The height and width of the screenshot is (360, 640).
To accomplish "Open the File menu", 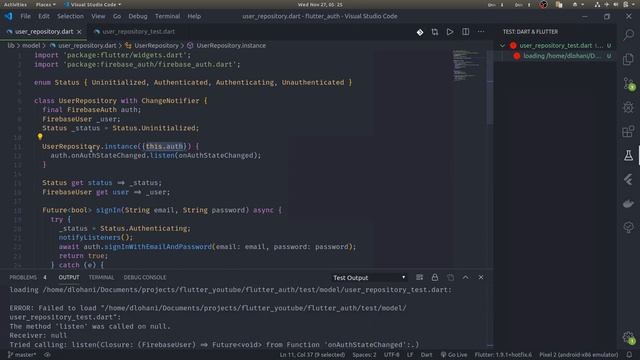I will (25, 16).
